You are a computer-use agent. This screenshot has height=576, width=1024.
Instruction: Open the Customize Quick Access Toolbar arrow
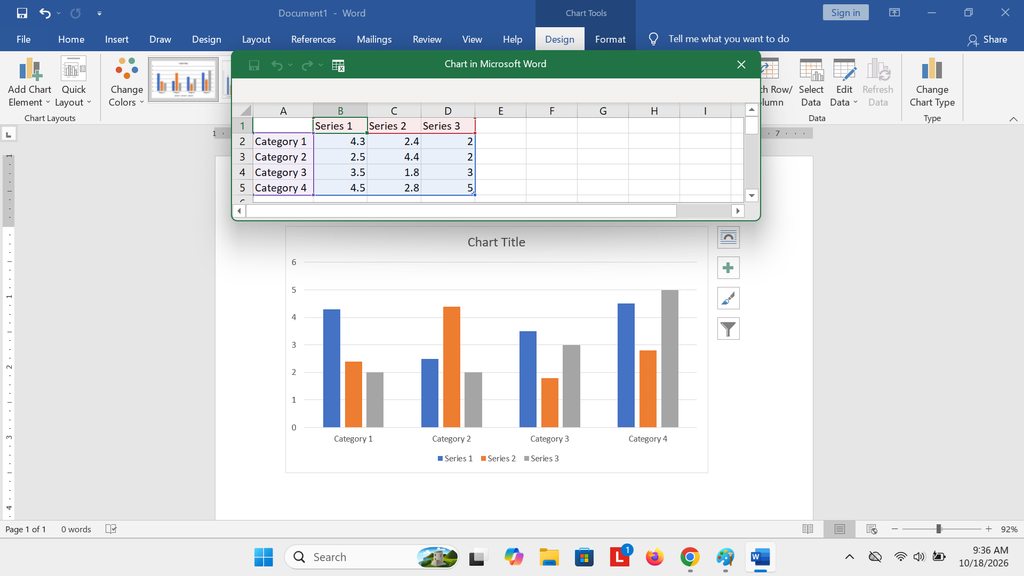pyautogui.click(x=99, y=13)
